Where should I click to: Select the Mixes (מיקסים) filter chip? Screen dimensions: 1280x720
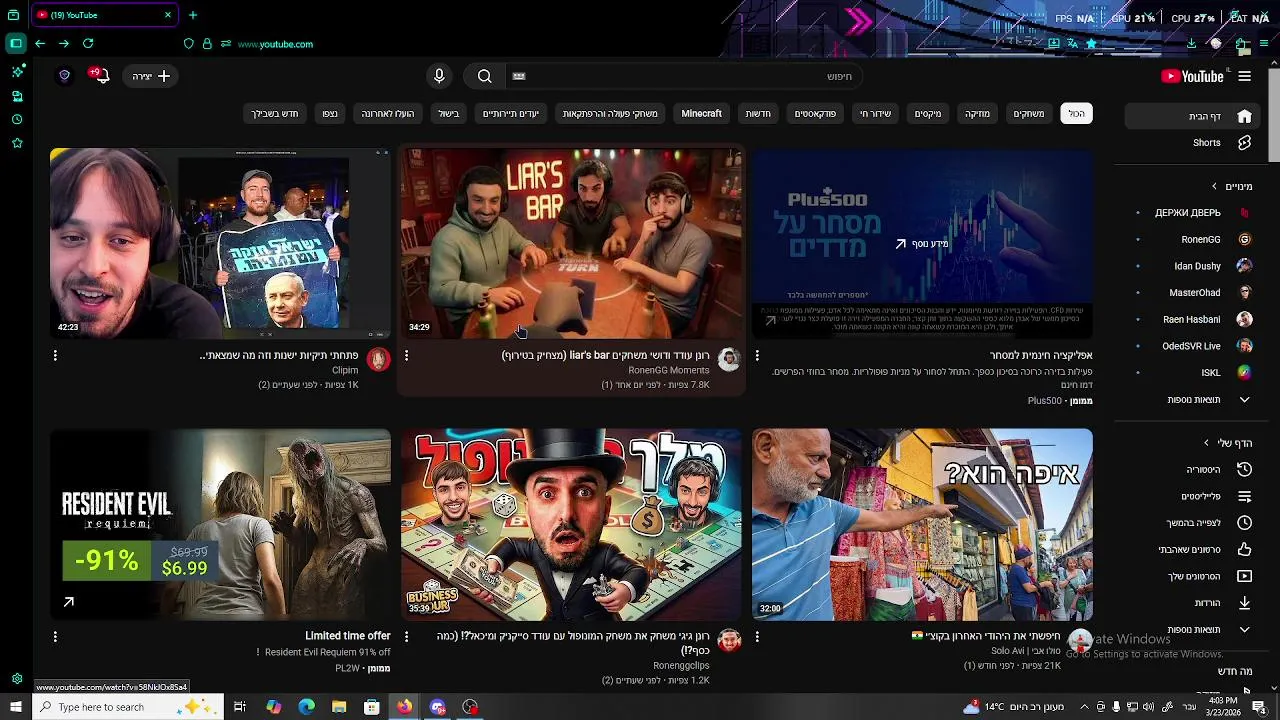pyautogui.click(x=928, y=114)
